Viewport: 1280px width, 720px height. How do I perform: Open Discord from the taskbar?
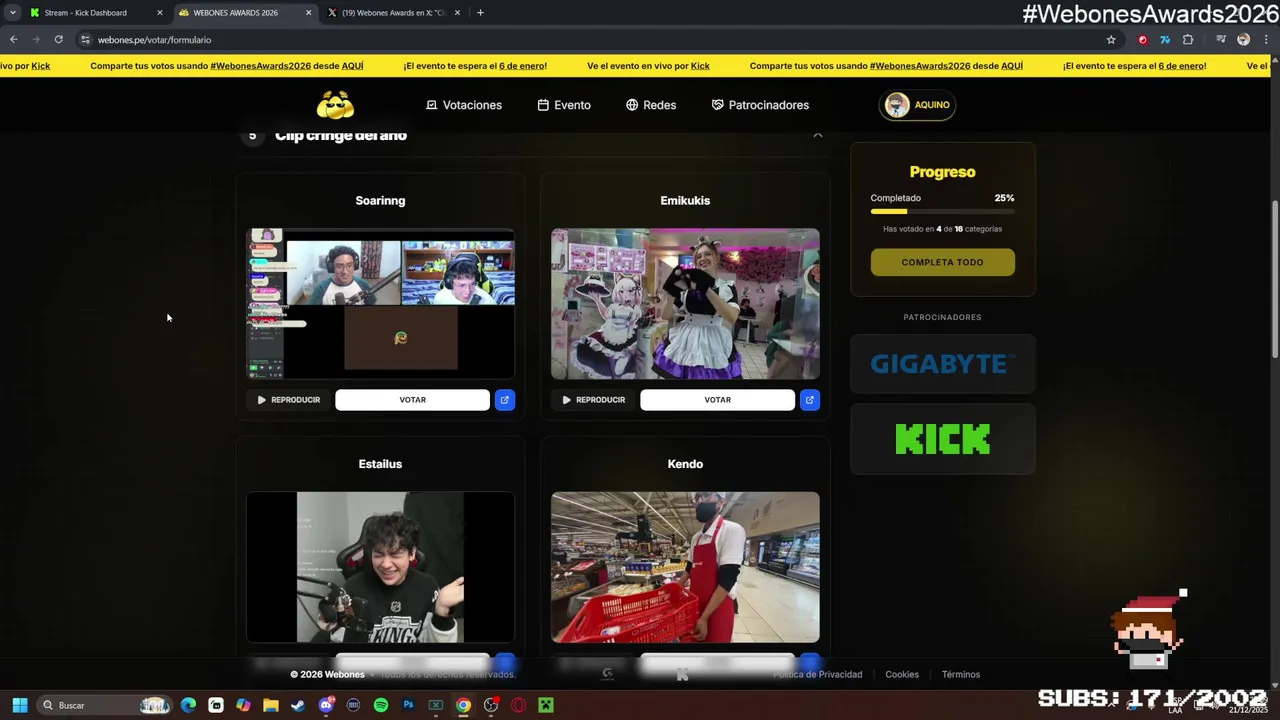326,705
